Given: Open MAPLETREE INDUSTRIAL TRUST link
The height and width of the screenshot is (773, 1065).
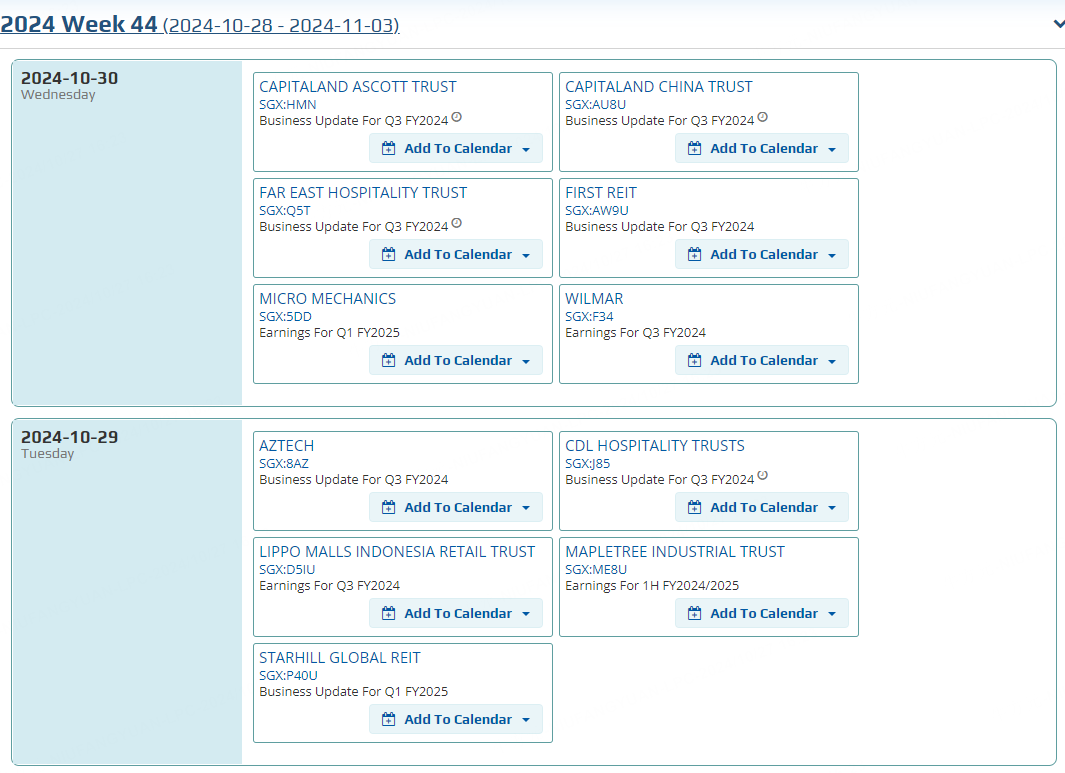Looking at the screenshot, I should click(674, 552).
